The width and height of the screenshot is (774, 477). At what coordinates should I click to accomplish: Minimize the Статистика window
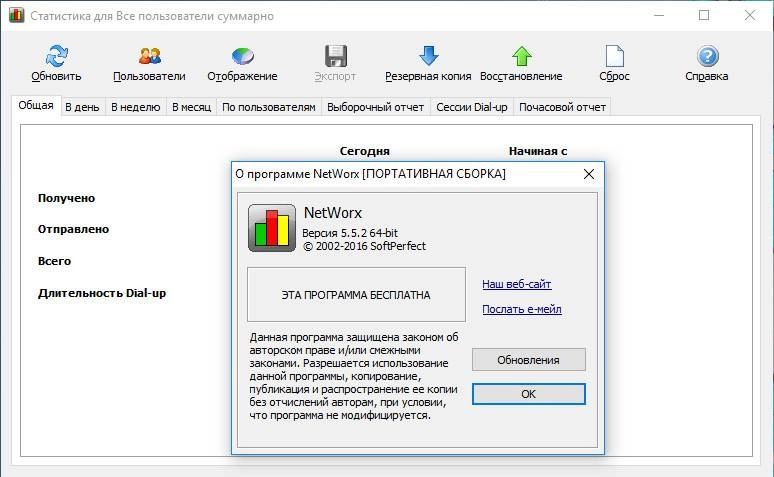pyautogui.click(x=659, y=15)
